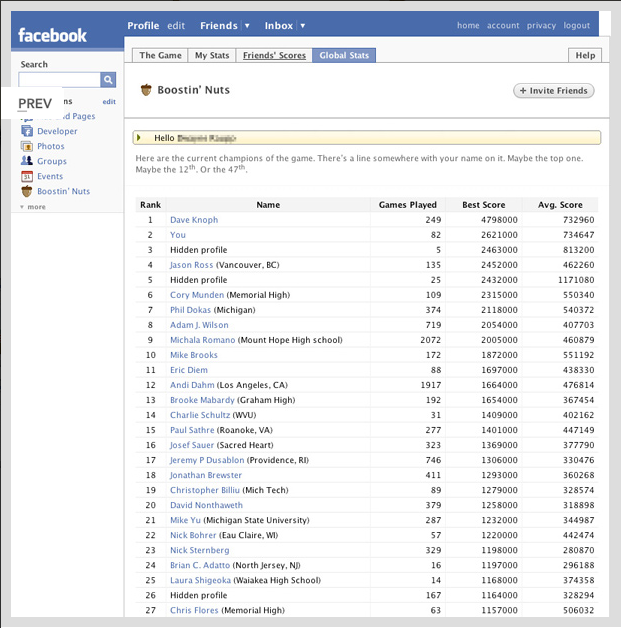621x628 pixels.
Task: Open Brooke Mabardy profile link
Action: click(202, 400)
